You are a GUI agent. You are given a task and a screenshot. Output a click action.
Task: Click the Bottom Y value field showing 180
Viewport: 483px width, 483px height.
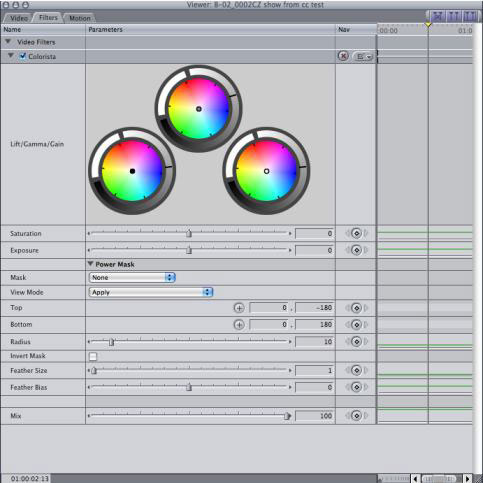pos(314,325)
